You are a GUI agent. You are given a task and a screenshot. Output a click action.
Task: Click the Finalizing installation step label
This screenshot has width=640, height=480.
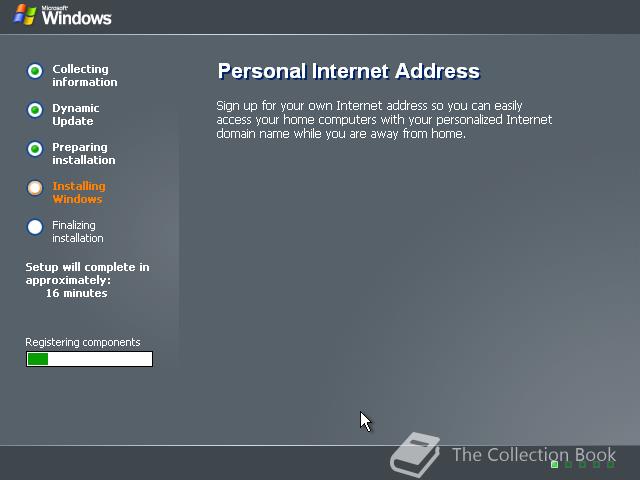point(78,231)
